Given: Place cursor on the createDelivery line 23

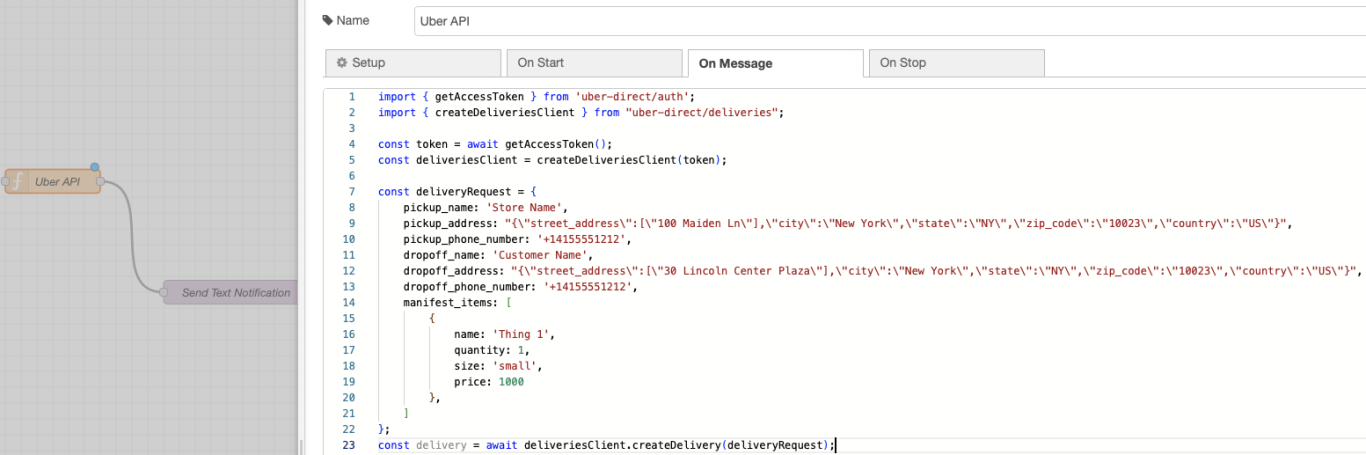Looking at the screenshot, I should [x=606, y=445].
